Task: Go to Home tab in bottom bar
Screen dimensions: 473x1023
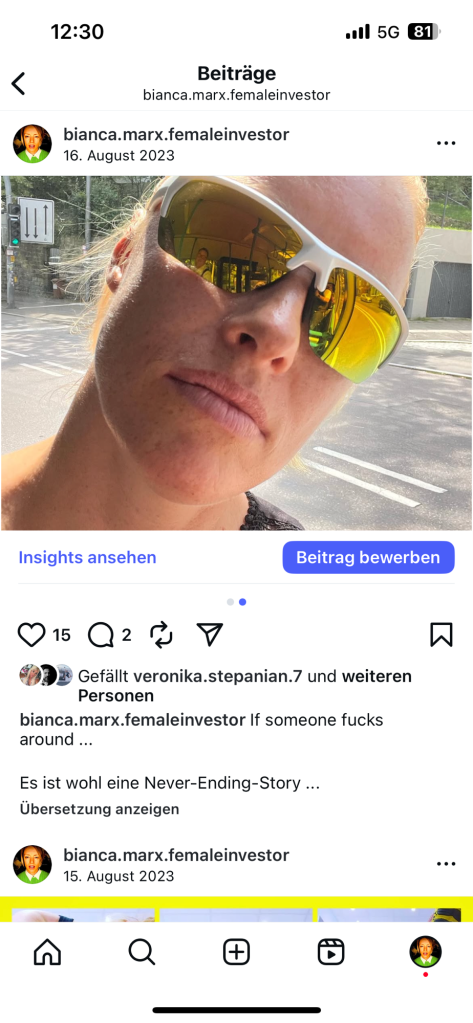Action: 47,953
